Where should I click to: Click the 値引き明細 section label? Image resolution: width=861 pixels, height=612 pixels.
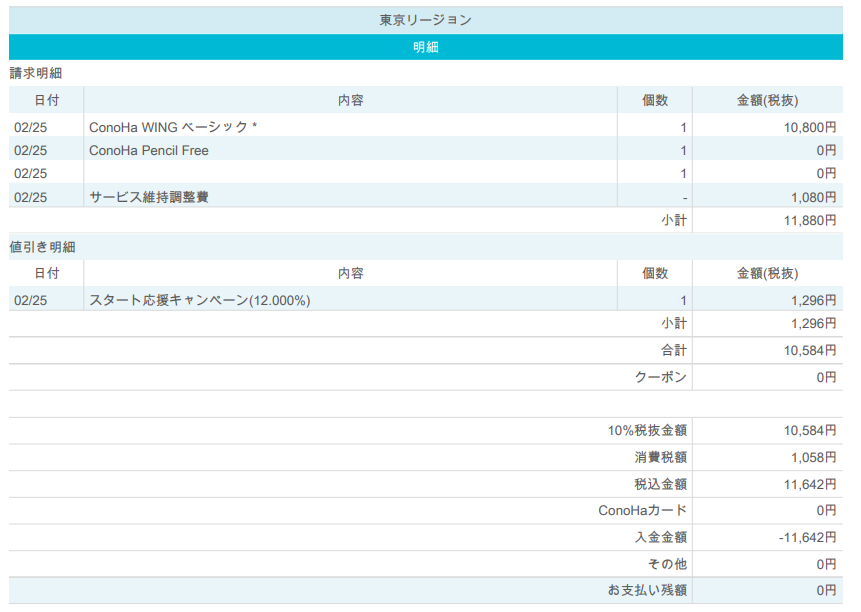pyautogui.click(x=43, y=247)
